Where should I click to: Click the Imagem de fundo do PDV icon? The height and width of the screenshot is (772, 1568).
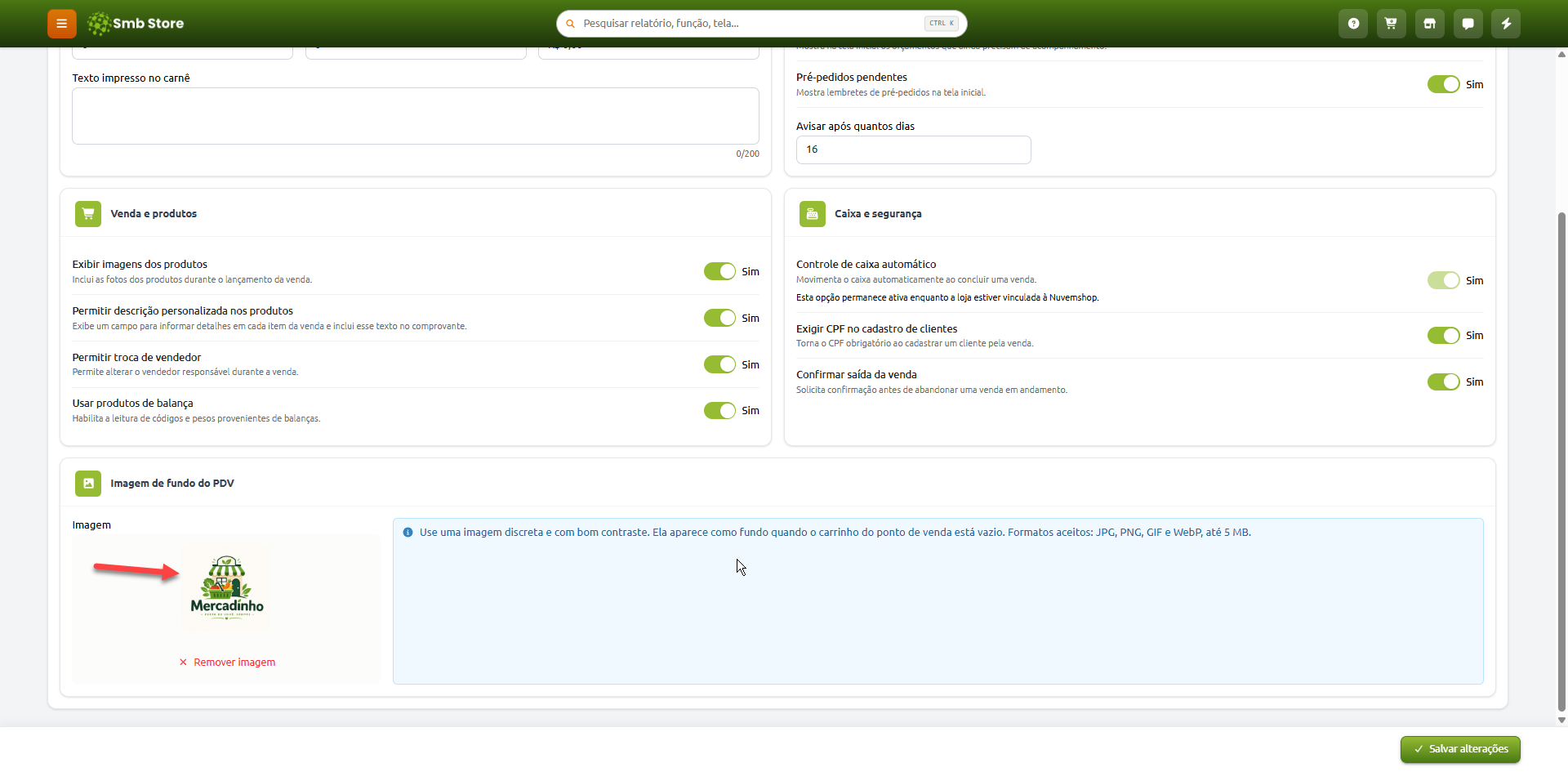88,484
